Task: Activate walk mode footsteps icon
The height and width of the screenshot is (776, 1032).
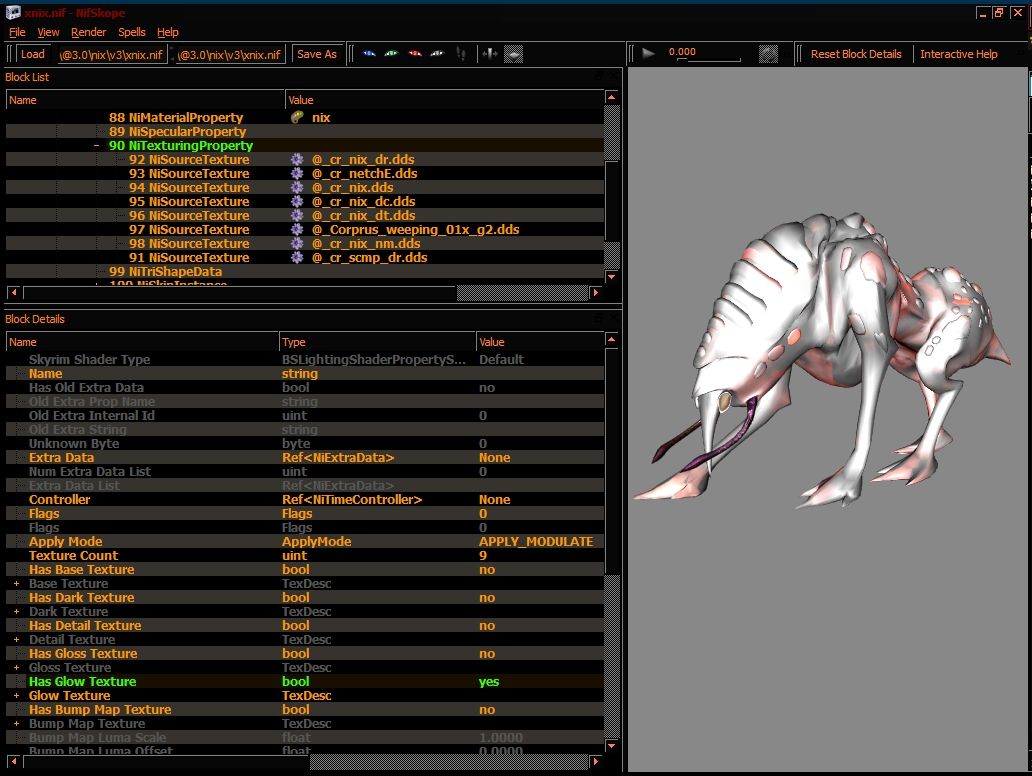Action: pos(461,54)
